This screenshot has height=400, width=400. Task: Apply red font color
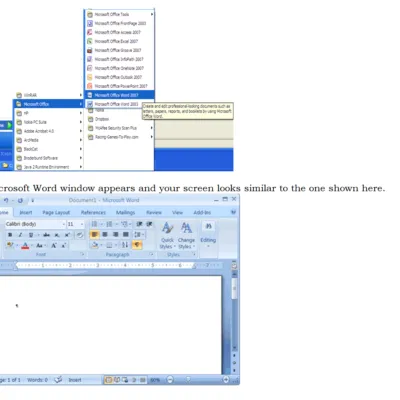pos(25,246)
